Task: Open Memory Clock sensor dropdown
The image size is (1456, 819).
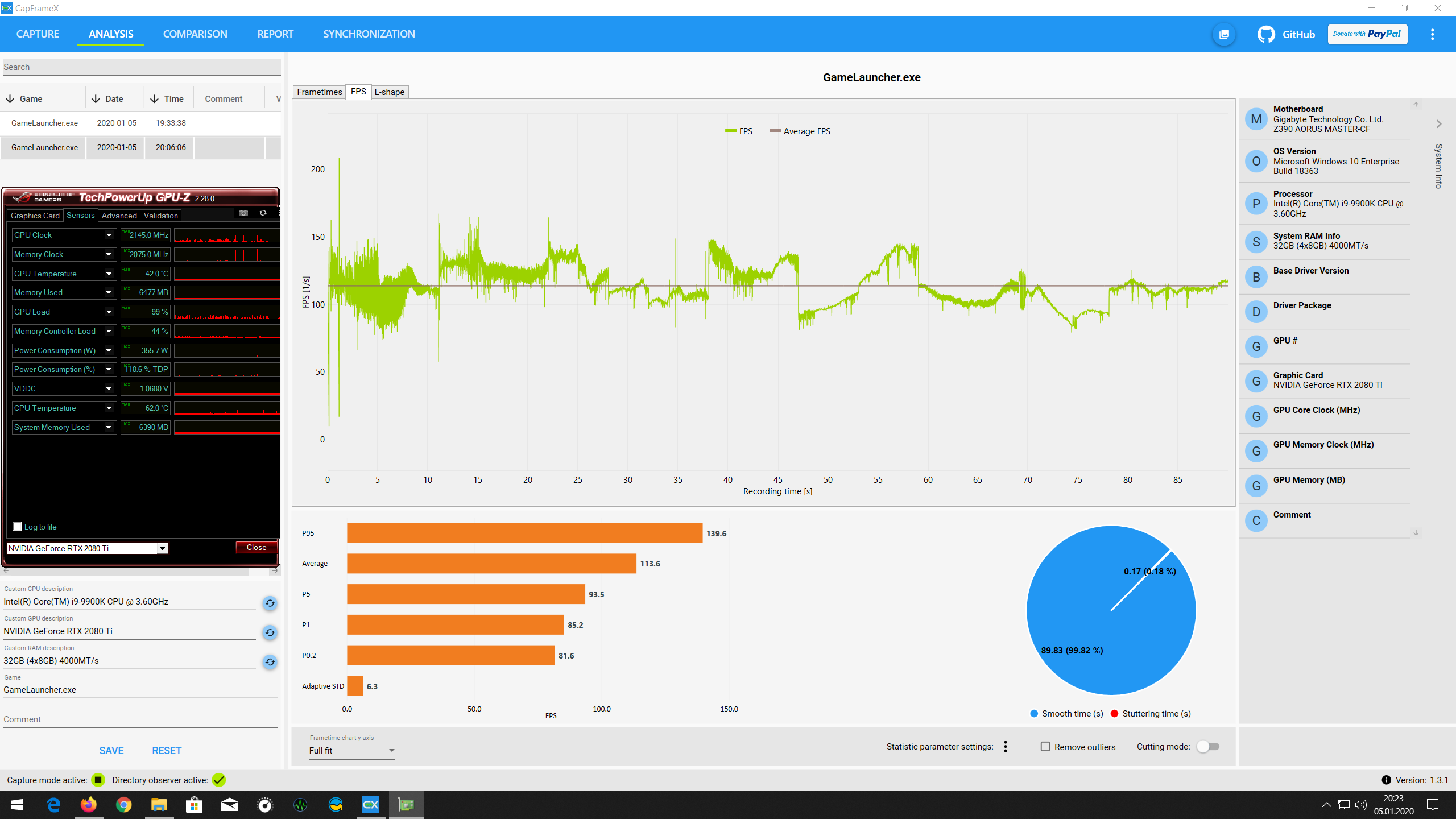Action: 109,255
